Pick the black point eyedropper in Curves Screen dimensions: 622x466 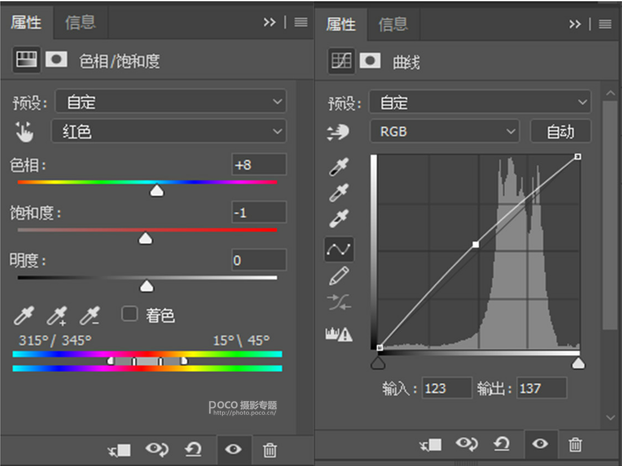coord(339,167)
